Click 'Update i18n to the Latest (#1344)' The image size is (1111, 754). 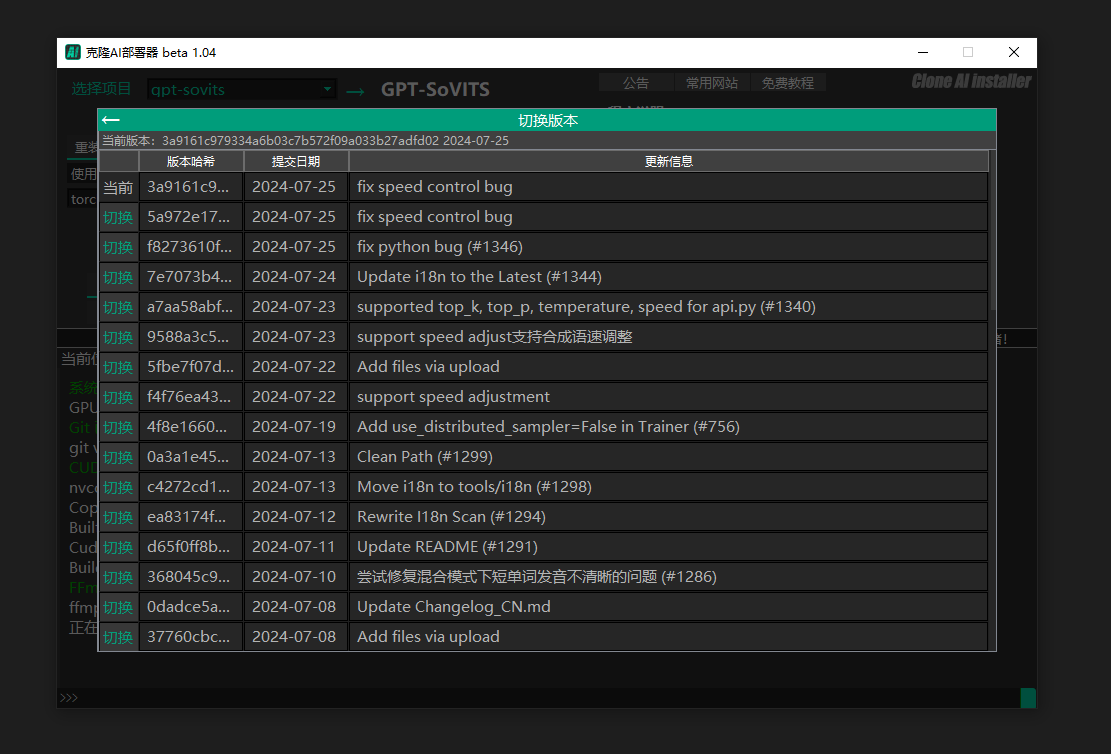tap(479, 277)
